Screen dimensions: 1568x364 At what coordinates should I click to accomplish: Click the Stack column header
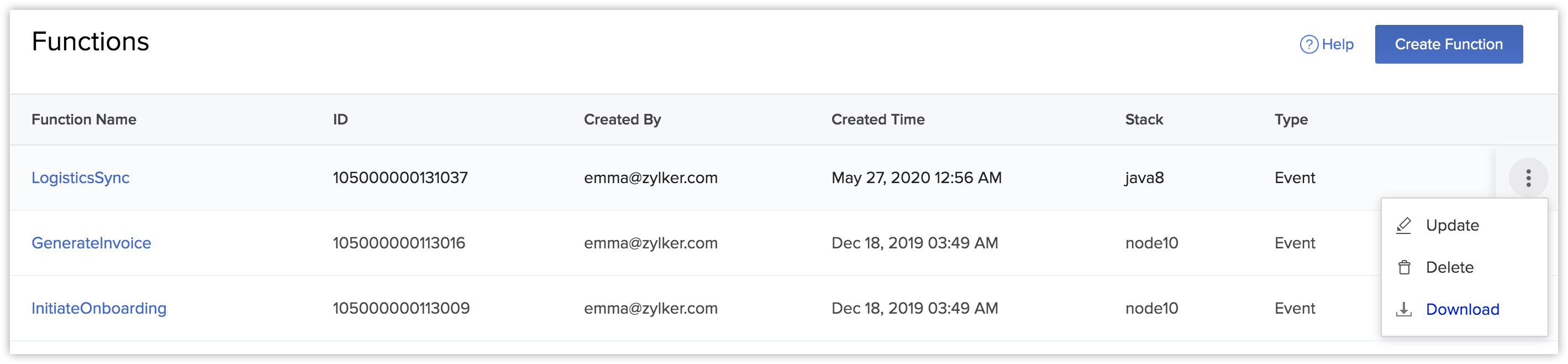(1144, 119)
